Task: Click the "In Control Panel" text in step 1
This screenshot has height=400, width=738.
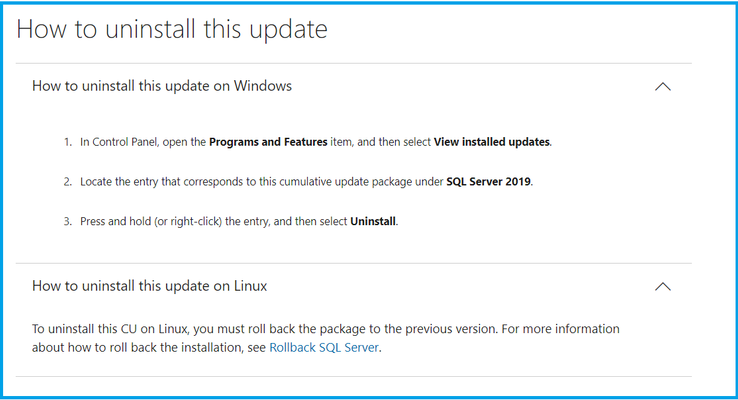Action: [x=119, y=142]
